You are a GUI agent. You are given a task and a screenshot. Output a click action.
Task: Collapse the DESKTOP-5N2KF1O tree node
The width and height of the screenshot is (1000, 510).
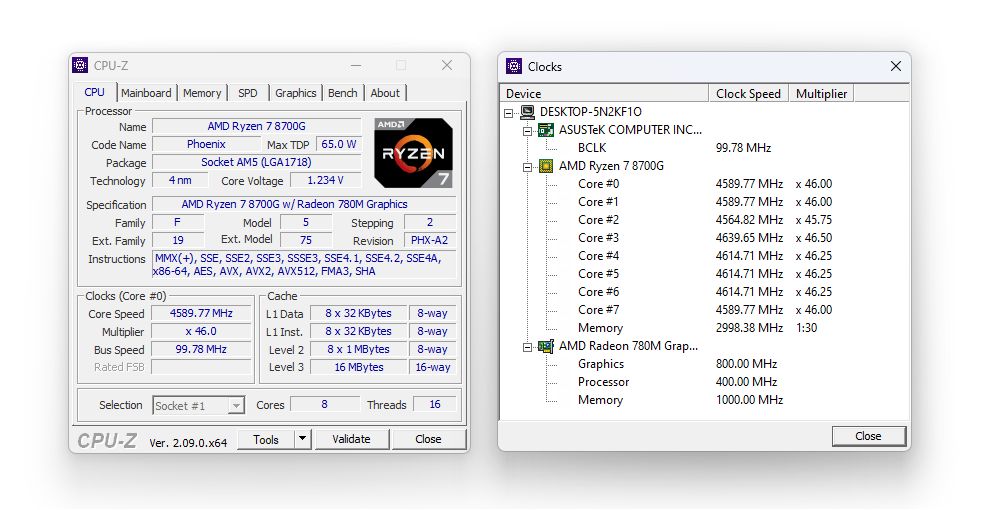tap(508, 113)
